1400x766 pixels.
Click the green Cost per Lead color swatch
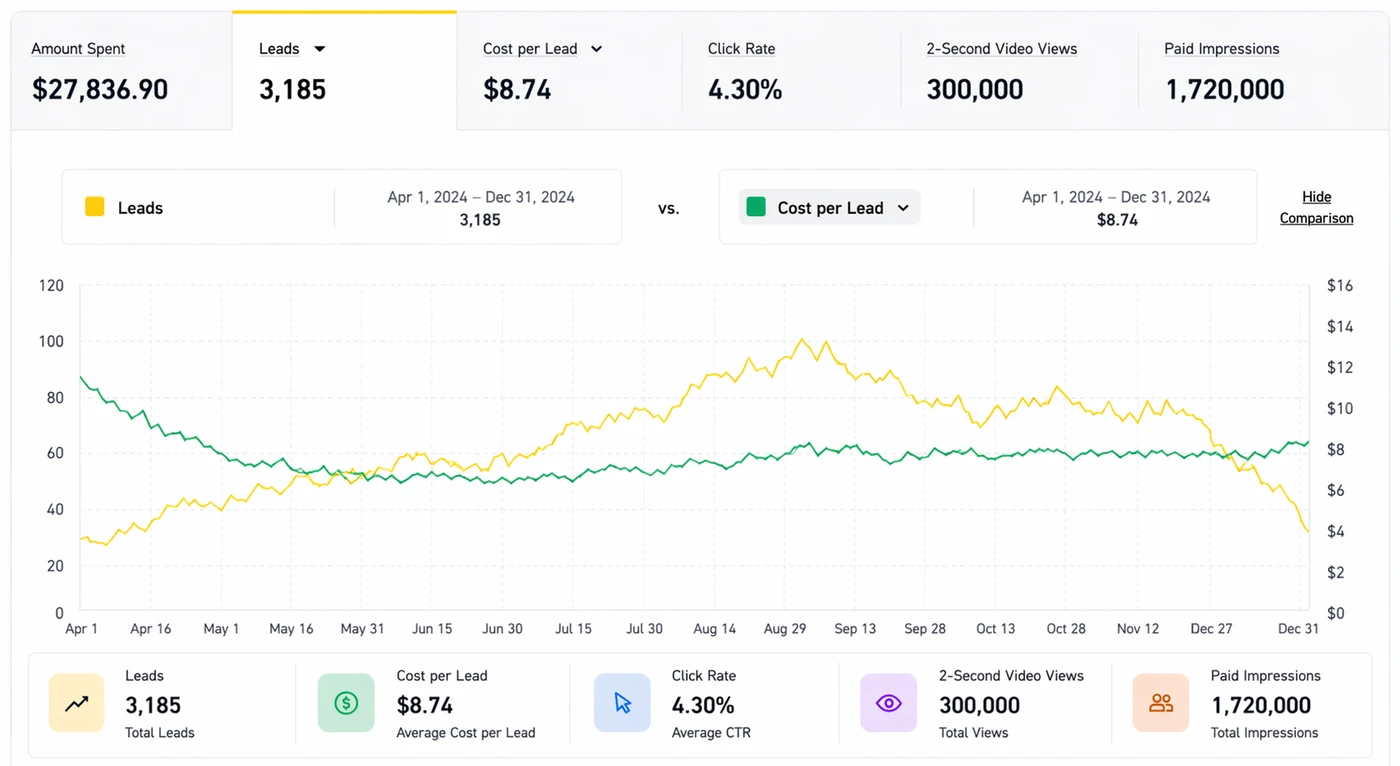click(x=756, y=207)
